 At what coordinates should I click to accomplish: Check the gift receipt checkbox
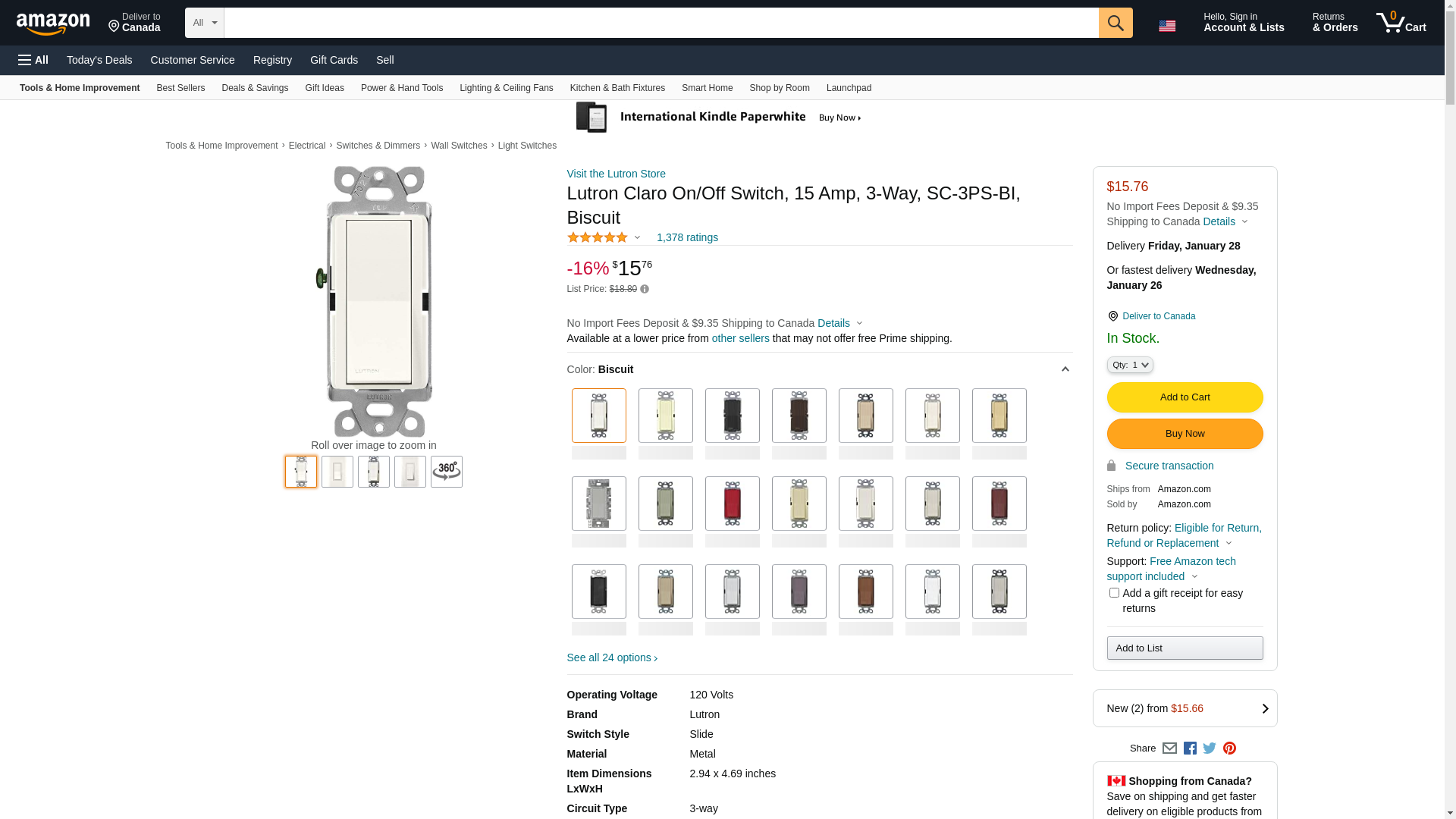(1114, 593)
